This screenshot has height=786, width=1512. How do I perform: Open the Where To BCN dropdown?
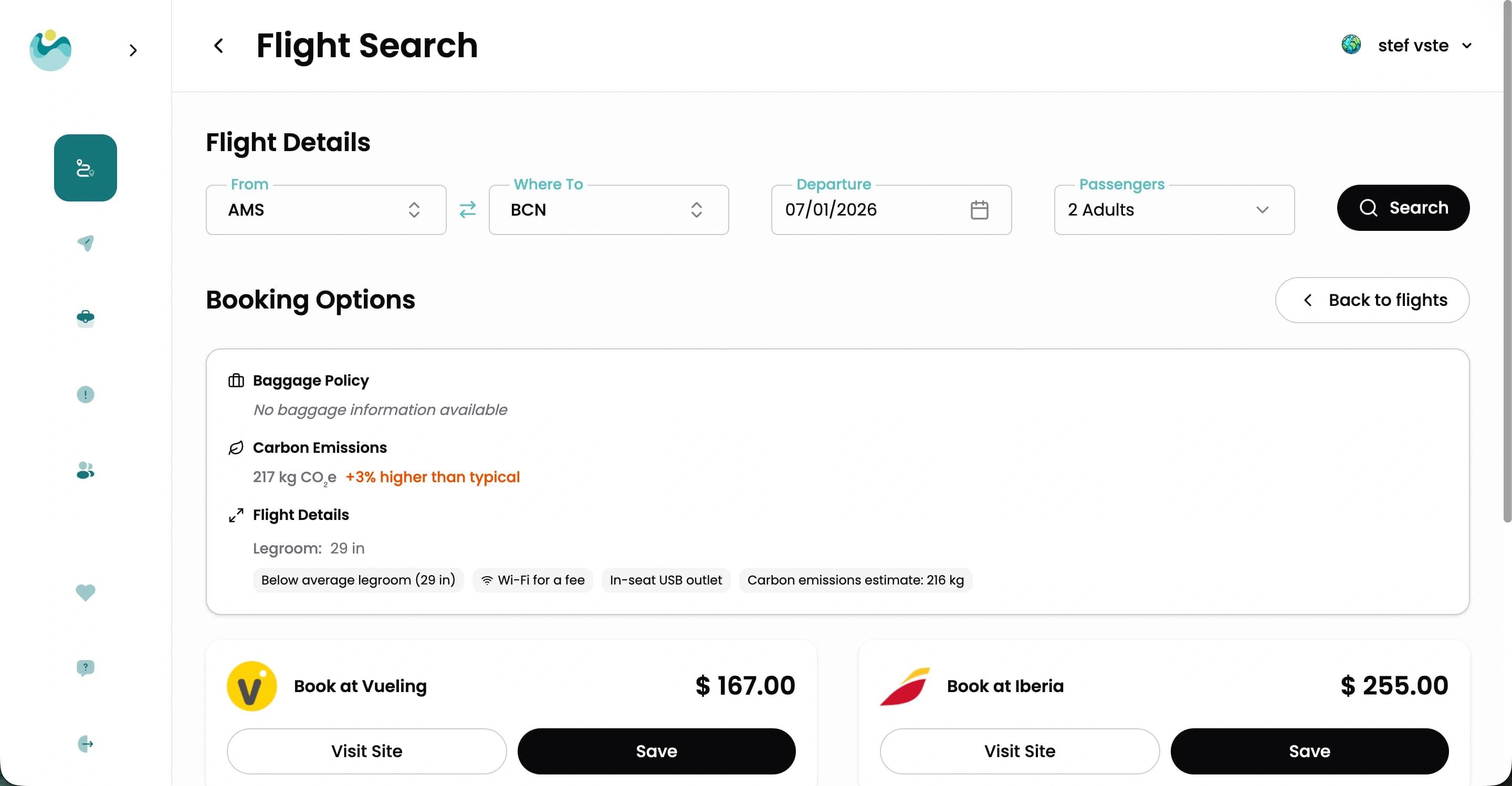point(608,210)
